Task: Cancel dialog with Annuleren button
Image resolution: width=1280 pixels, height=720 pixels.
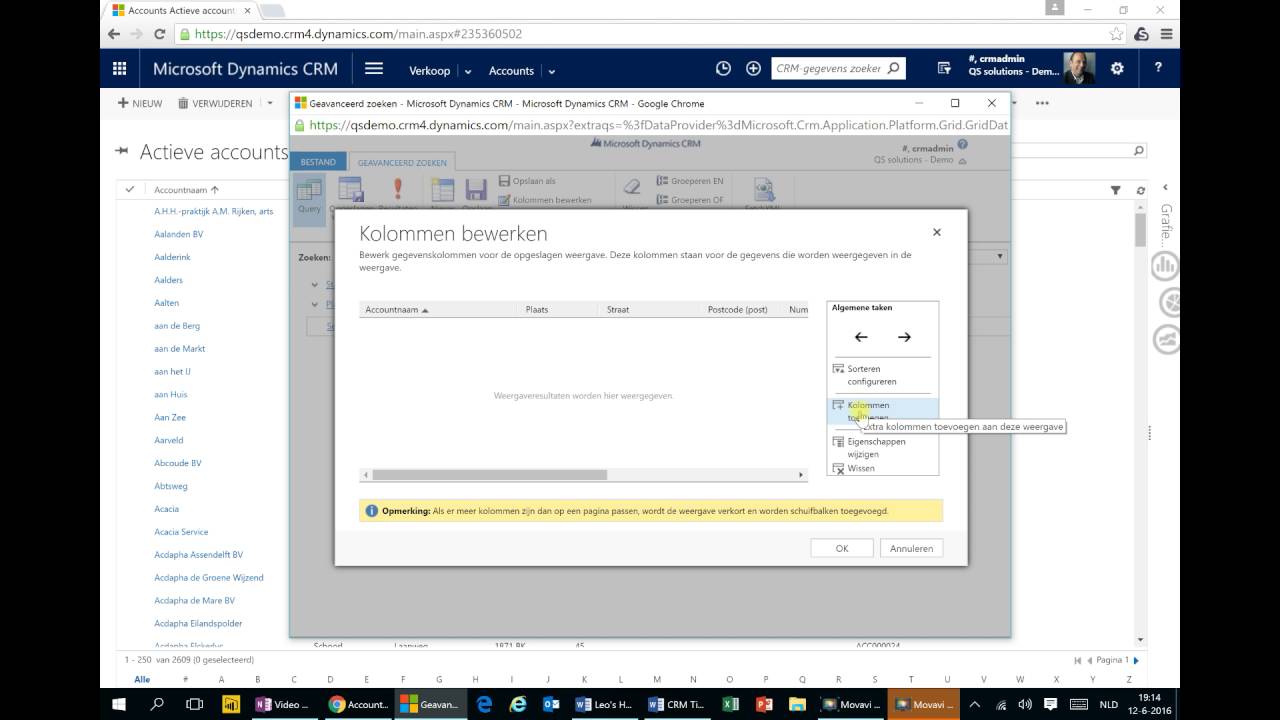Action: click(x=911, y=548)
